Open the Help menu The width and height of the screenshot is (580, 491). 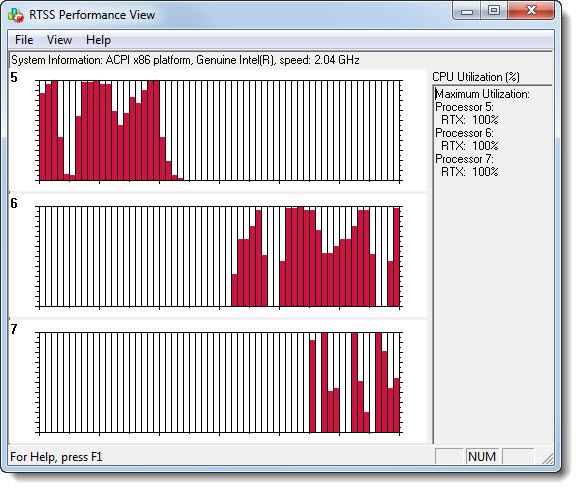[98, 40]
